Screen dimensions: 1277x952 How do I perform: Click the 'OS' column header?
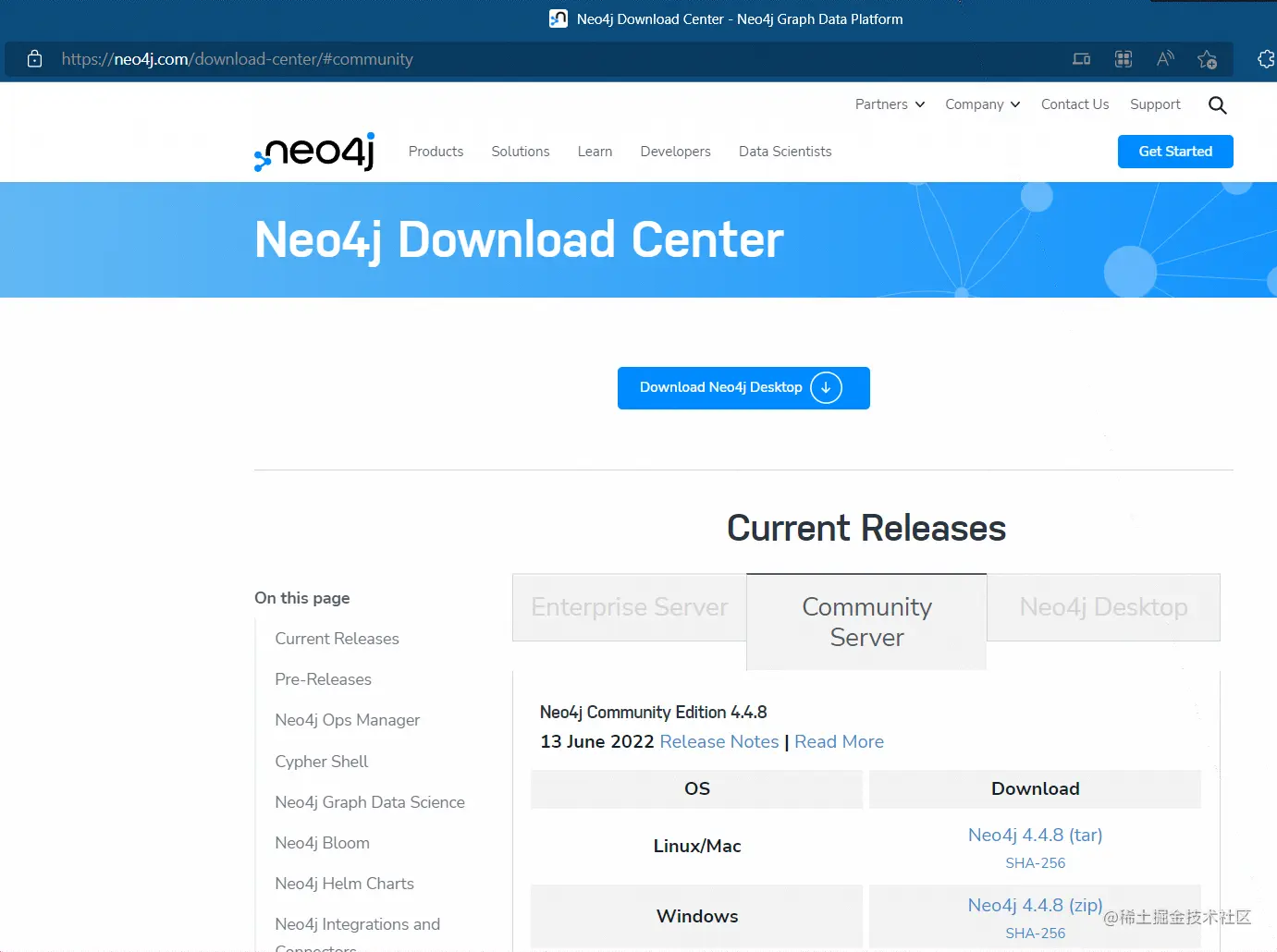[x=697, y=788]
